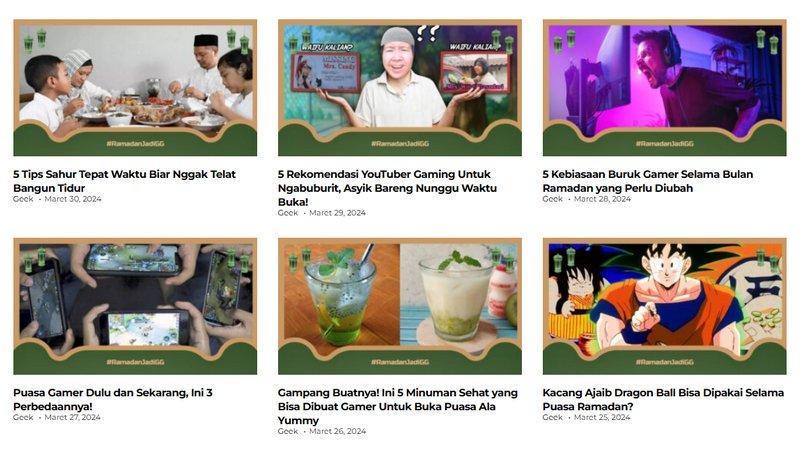Open '5 Rekomendasi YouTuber Gaming' article title
Viewport: 800px width, 450px height.
(x=387, y=188)
